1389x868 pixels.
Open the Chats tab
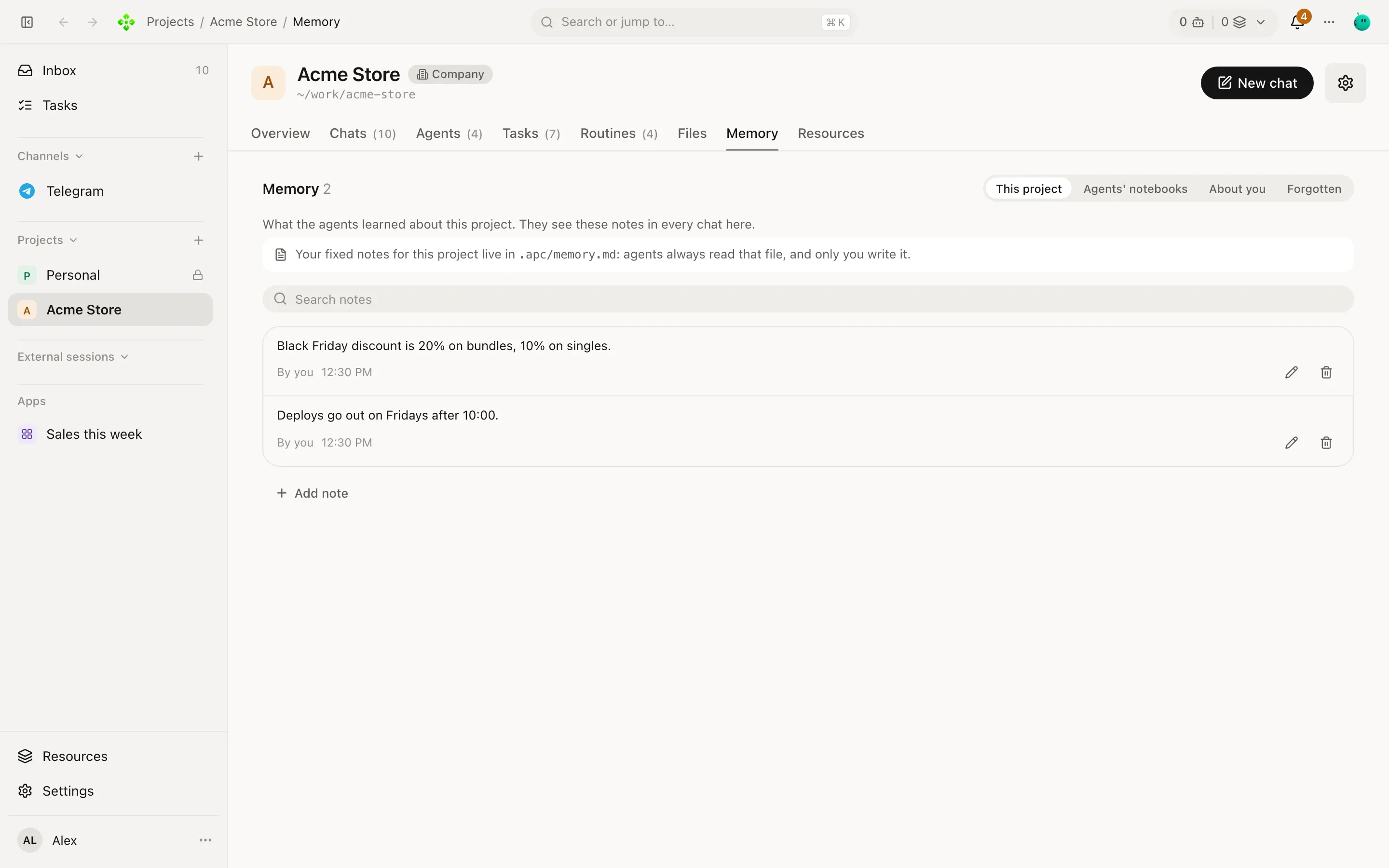363,133
